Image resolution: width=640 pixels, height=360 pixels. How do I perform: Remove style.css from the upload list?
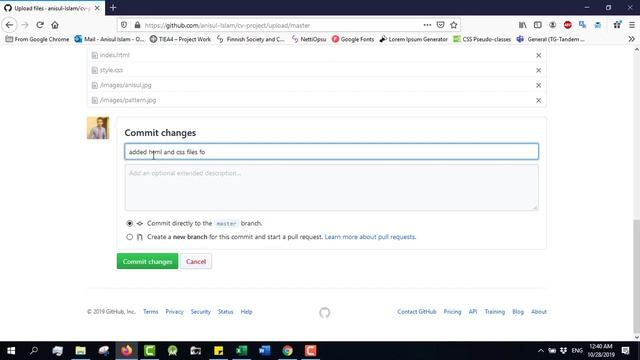[538, 70]
